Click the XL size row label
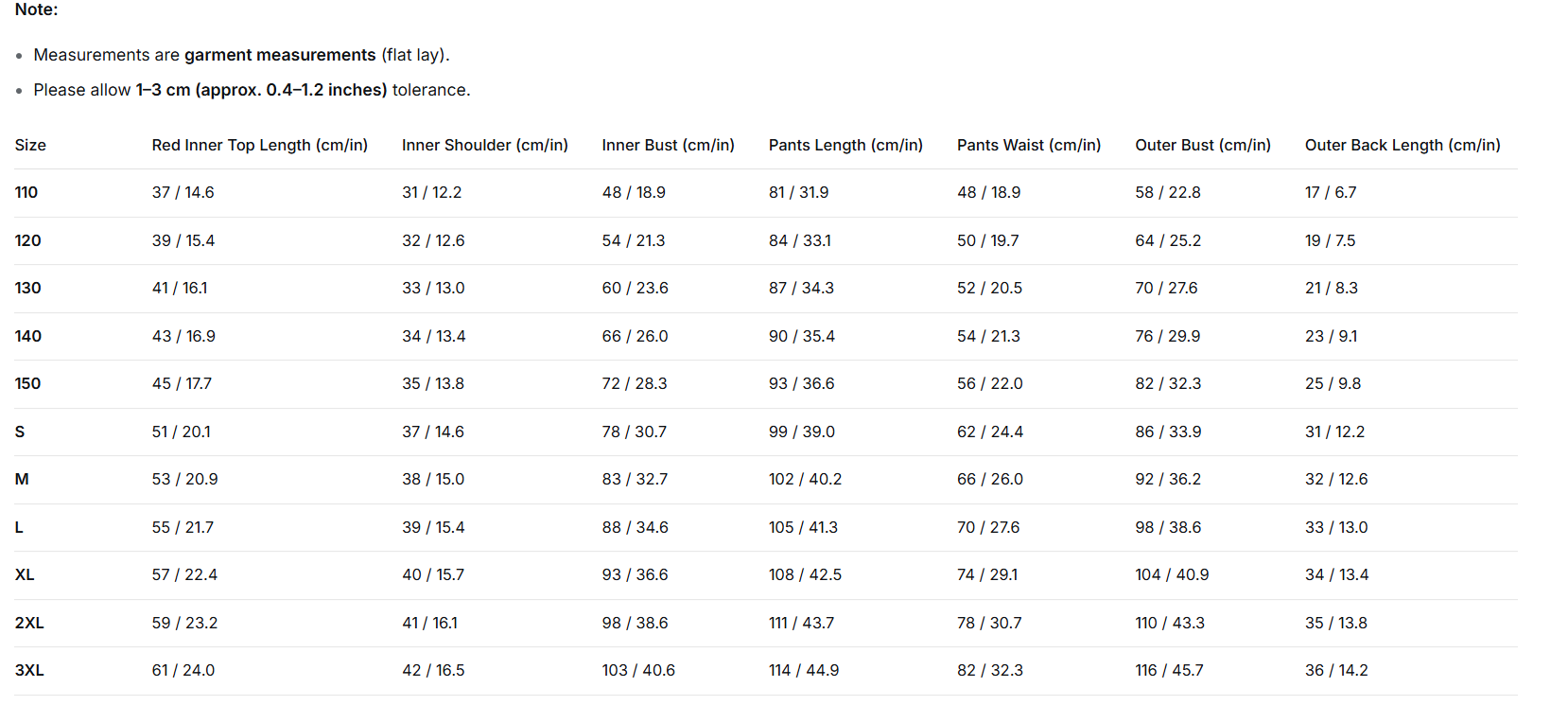Viewport: 1568px width, 705px height. [25, 574]
